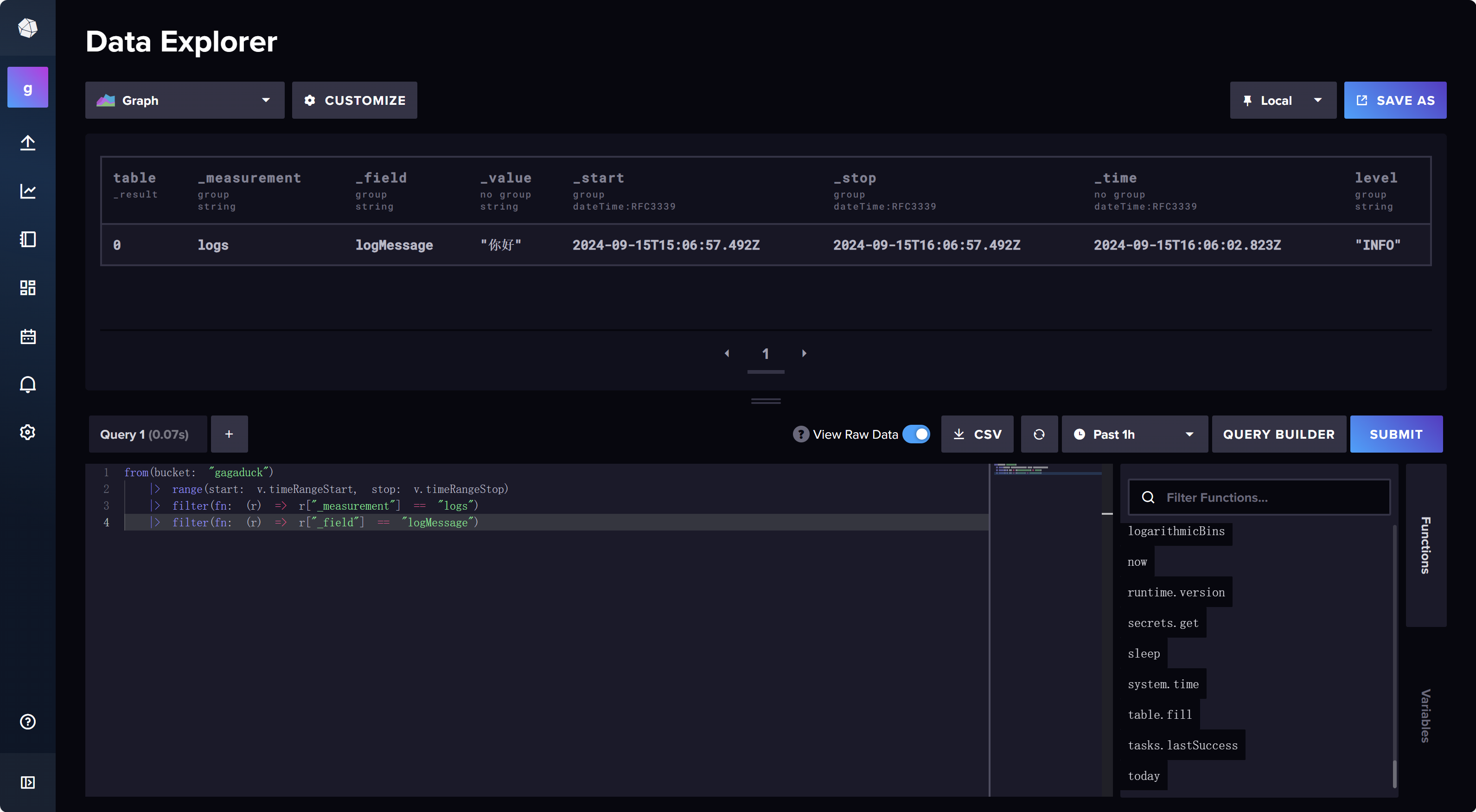The height and width of the screenshot is (812, 1476).
Task: Insert the logarithmicBins function
Action: [1176, 531]
